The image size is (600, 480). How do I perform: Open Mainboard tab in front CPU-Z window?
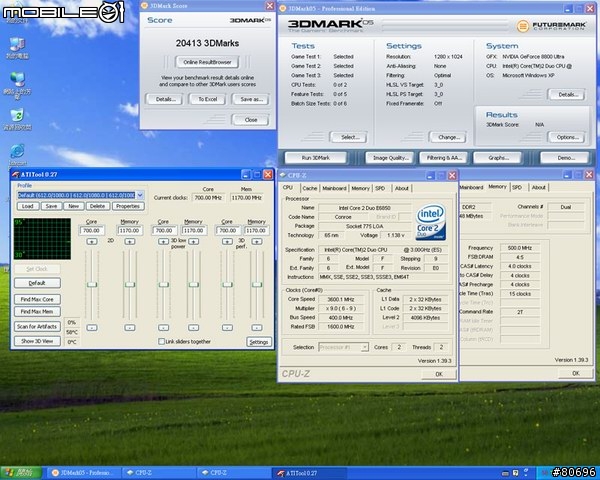[x=334, y=188]
